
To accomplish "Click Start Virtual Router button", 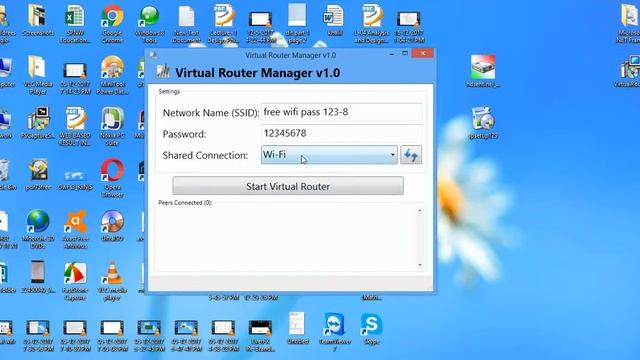I will (288, 186).
